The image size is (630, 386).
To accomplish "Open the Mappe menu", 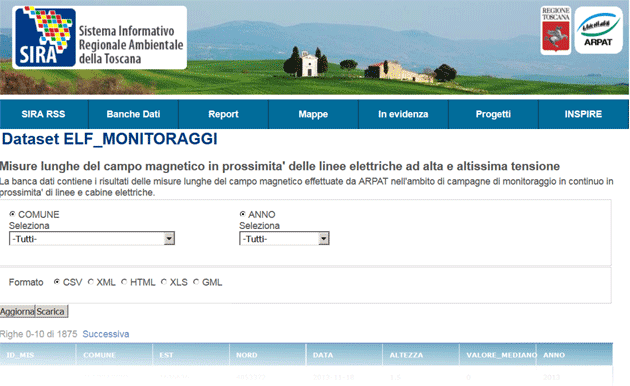I will tap(313, 114).
